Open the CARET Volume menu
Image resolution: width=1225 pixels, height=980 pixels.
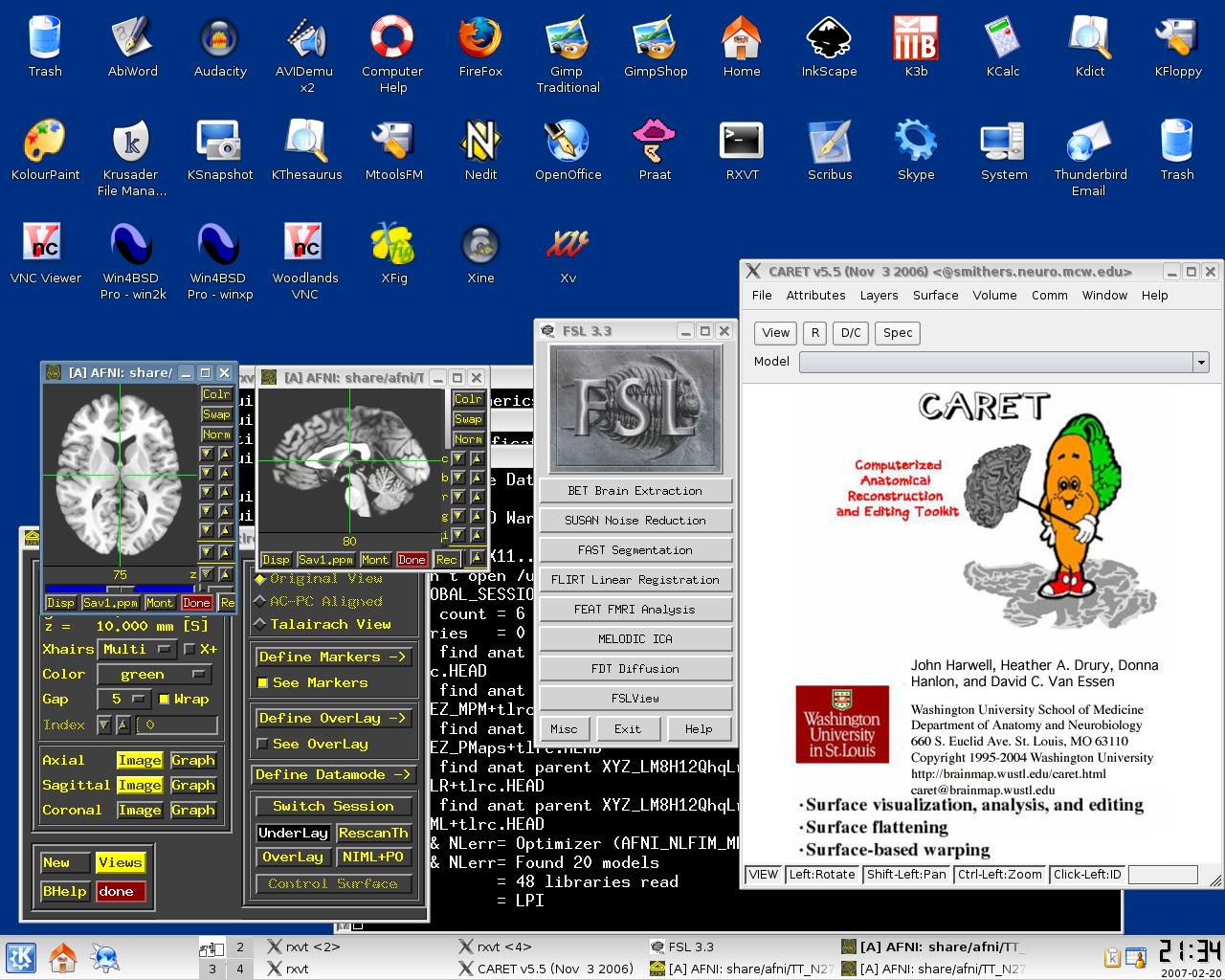coord(994,295)
